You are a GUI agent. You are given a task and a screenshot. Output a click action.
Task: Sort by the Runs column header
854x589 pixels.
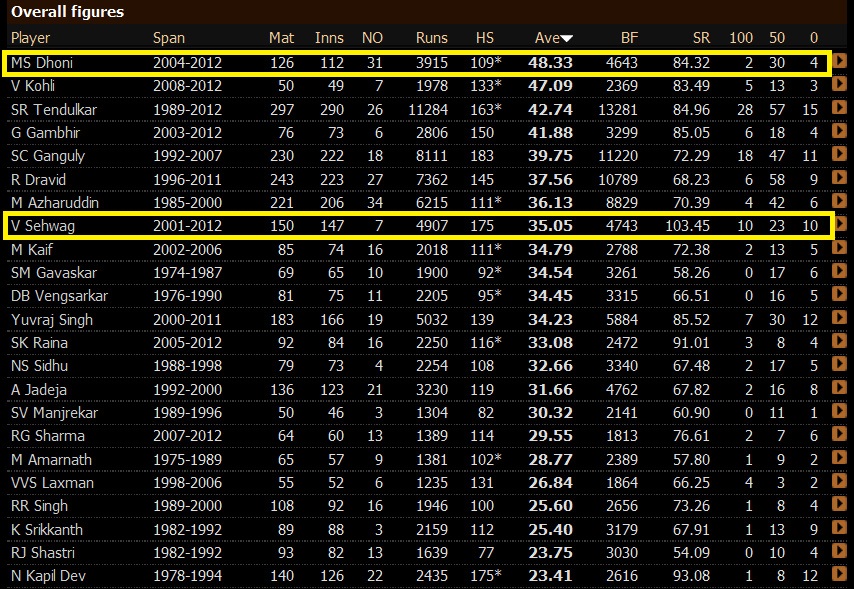click(431, 38)
